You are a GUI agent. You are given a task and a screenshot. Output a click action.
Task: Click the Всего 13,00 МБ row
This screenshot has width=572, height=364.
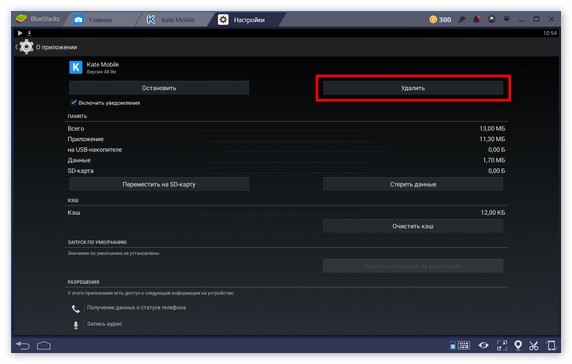coord(286,128)
